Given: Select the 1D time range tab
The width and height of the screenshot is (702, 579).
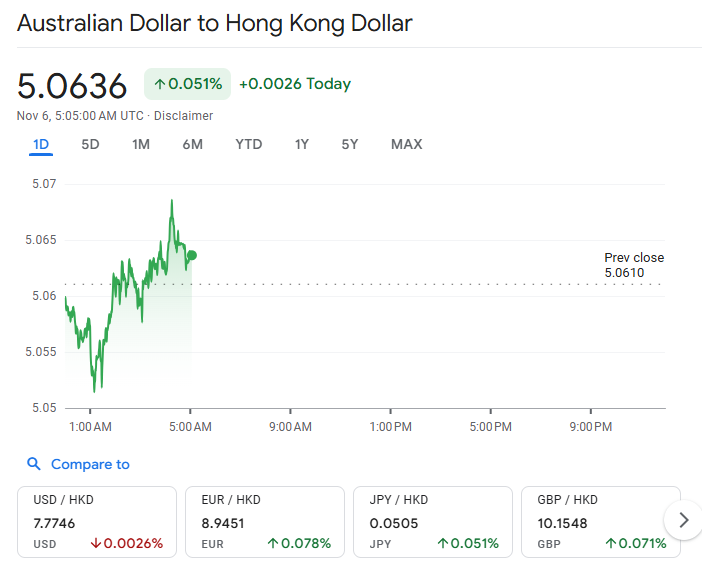Looking at the screenshot, I should tap(41, 144).
